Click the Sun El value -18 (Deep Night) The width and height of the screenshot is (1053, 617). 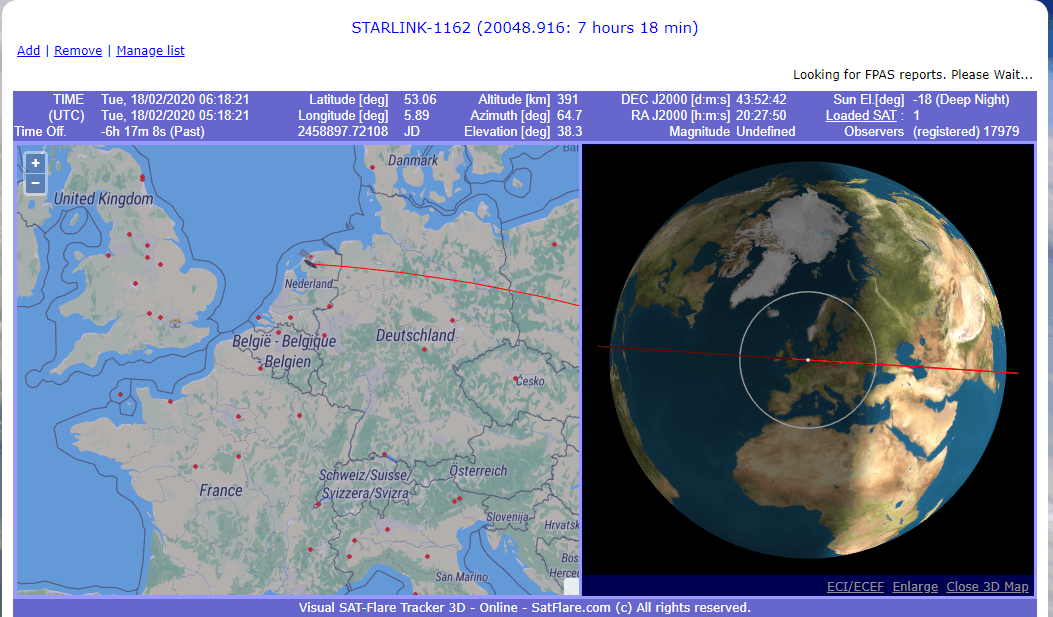[961, 99]
